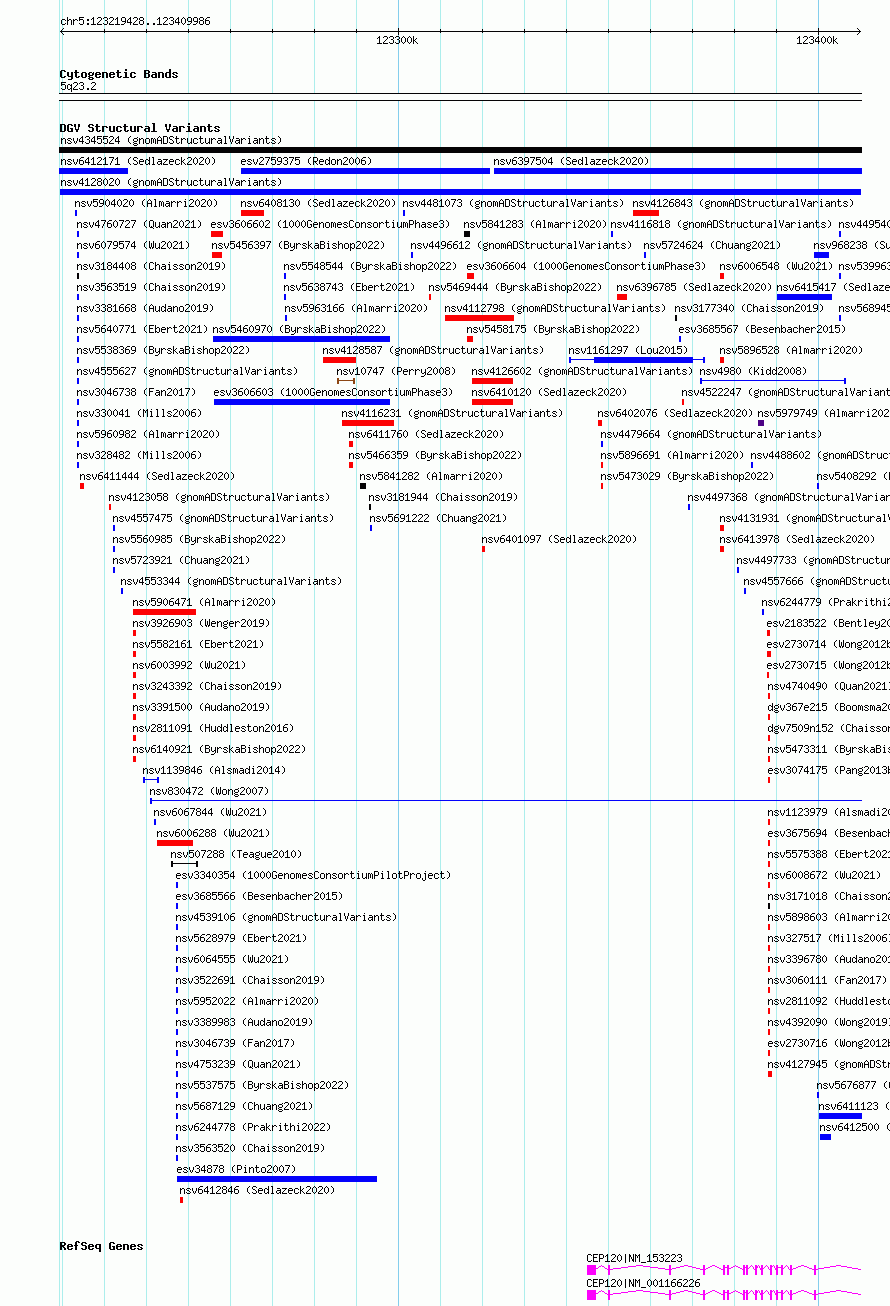Open variant nsv4128020 (gnomADStructuralVariants)
Screen dimensions: 890x1306
(x=171, y=182)
